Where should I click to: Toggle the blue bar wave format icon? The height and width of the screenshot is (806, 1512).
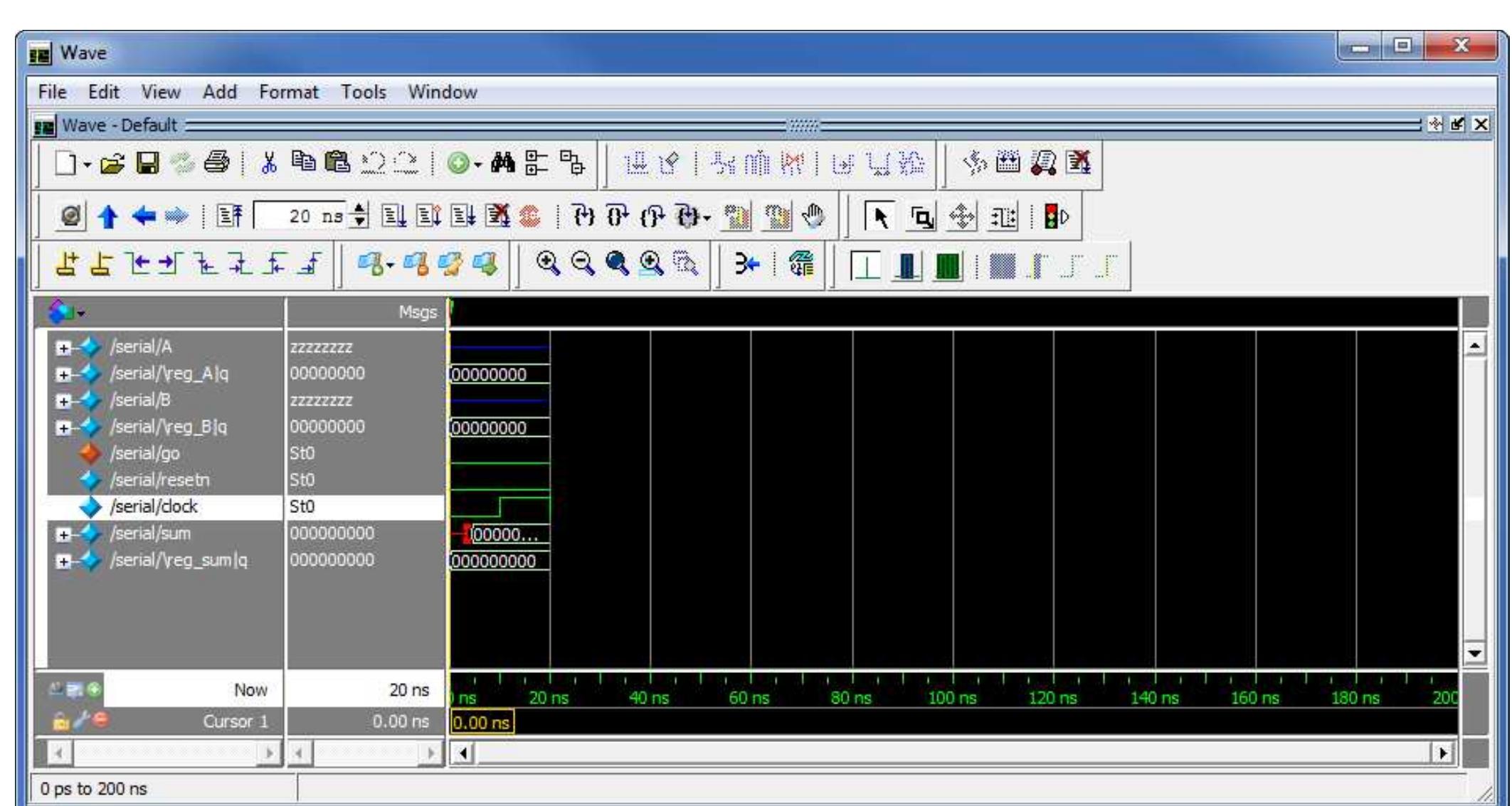[x=906, y=267]
